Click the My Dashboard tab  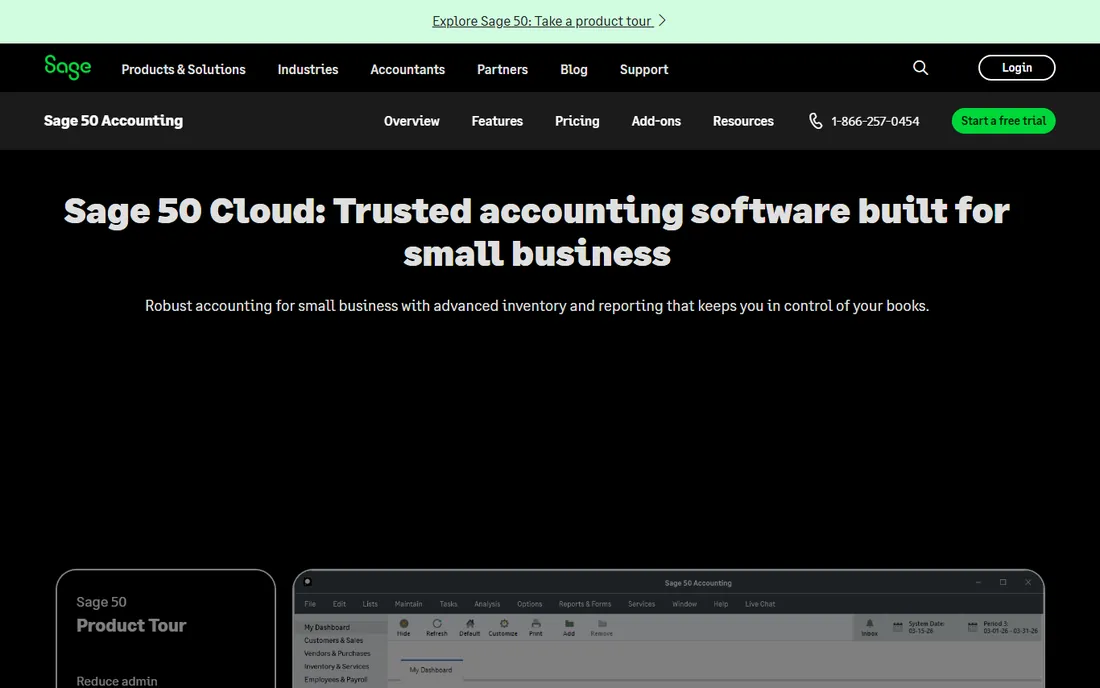[x=431, y=670]
